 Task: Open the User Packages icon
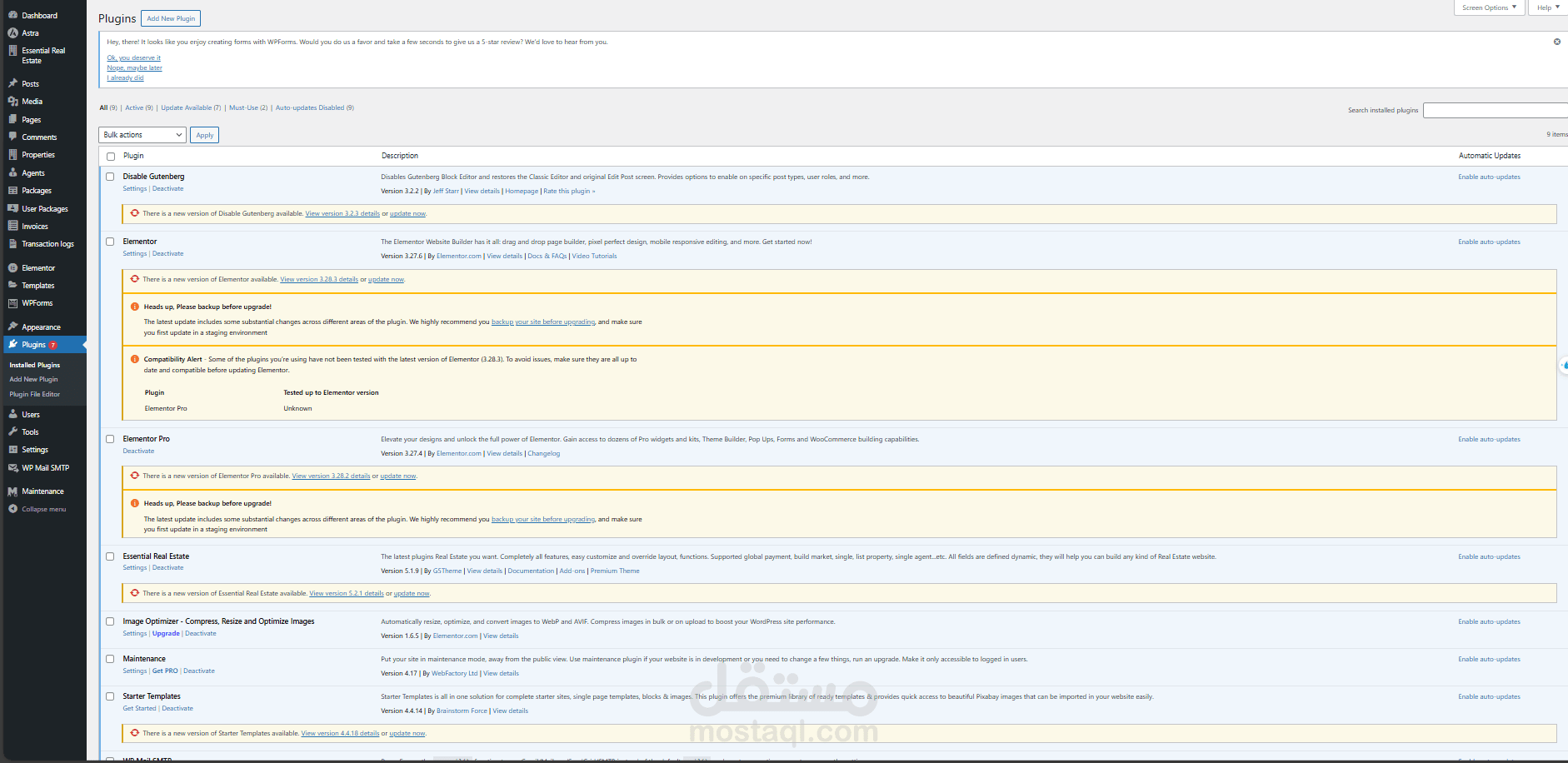coord(12,208)
